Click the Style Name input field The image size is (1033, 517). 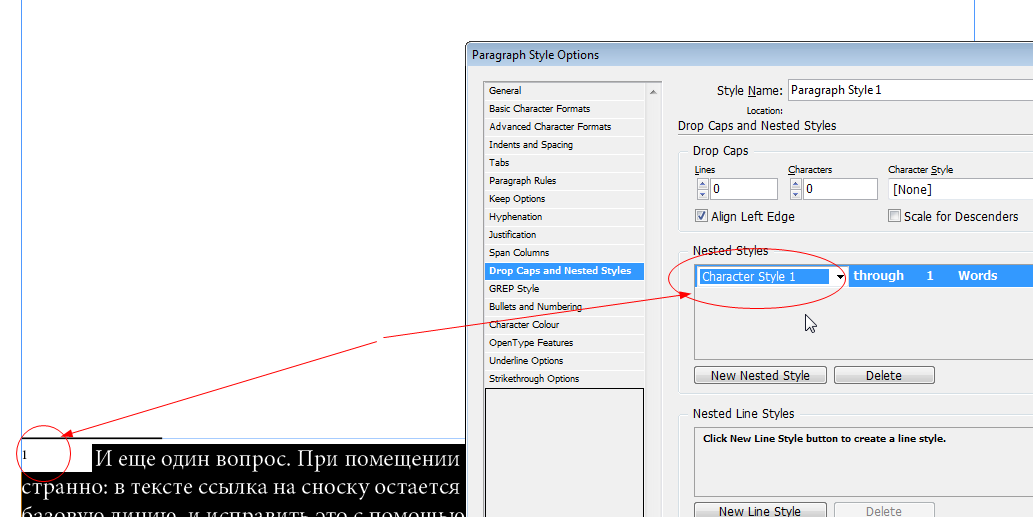(910, 90)
